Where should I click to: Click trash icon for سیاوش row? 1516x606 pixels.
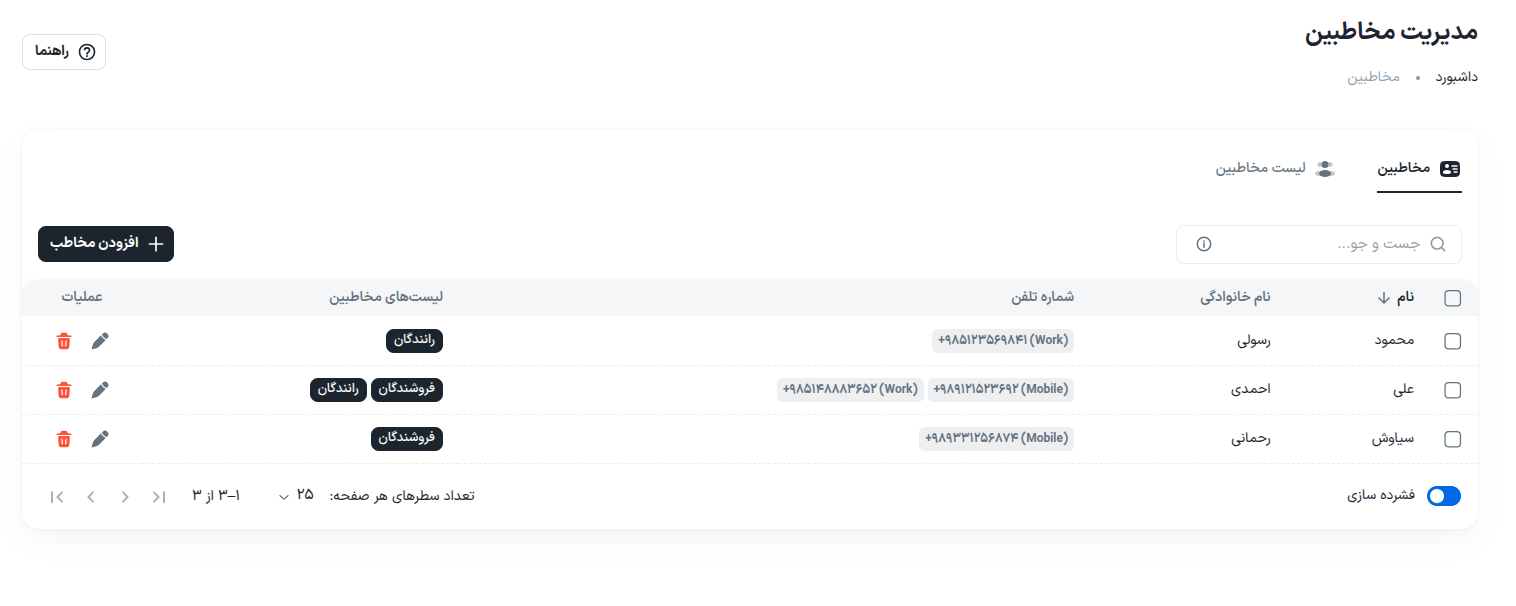(64, 439)
